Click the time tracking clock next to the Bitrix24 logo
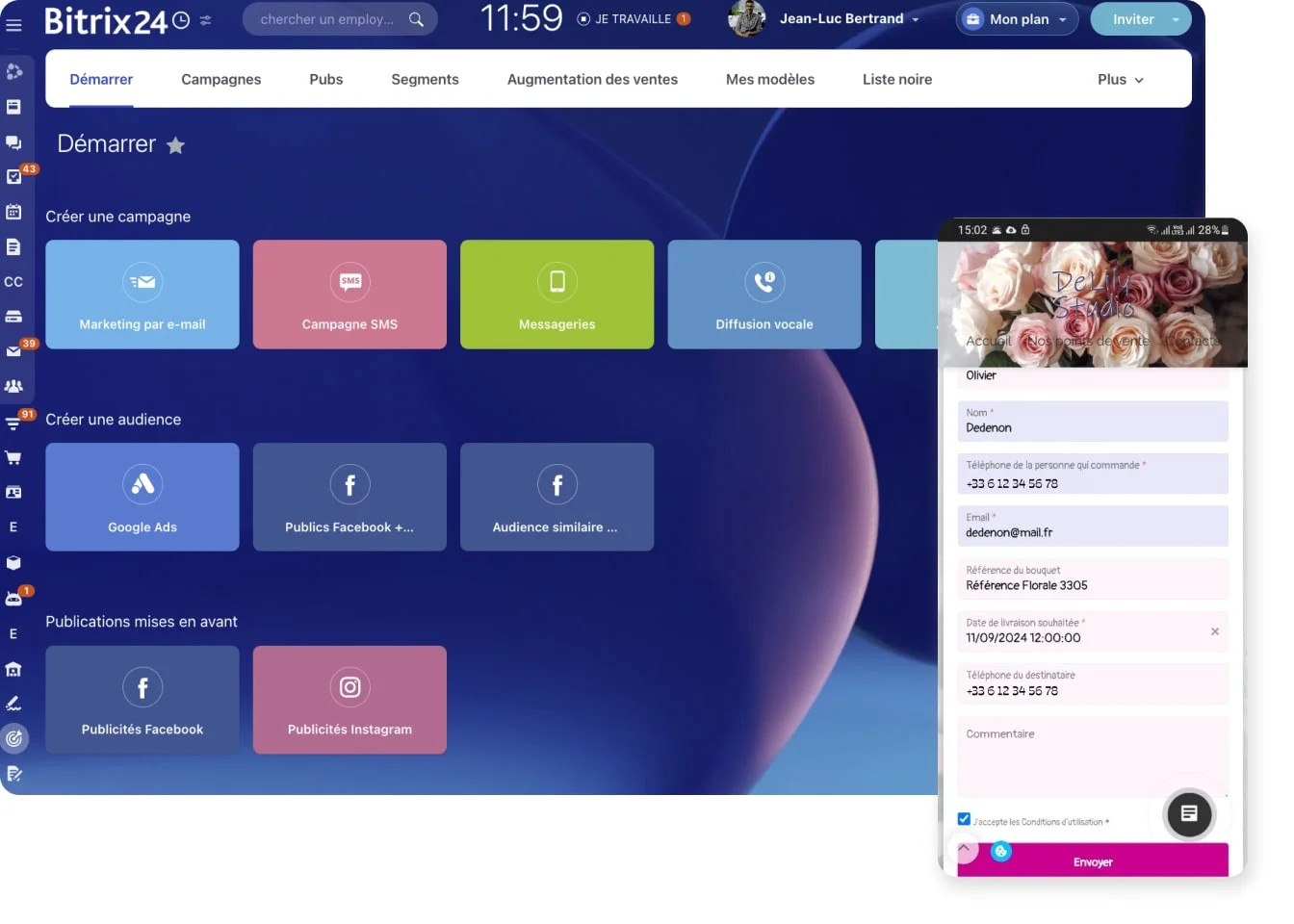 pos(180,18)
